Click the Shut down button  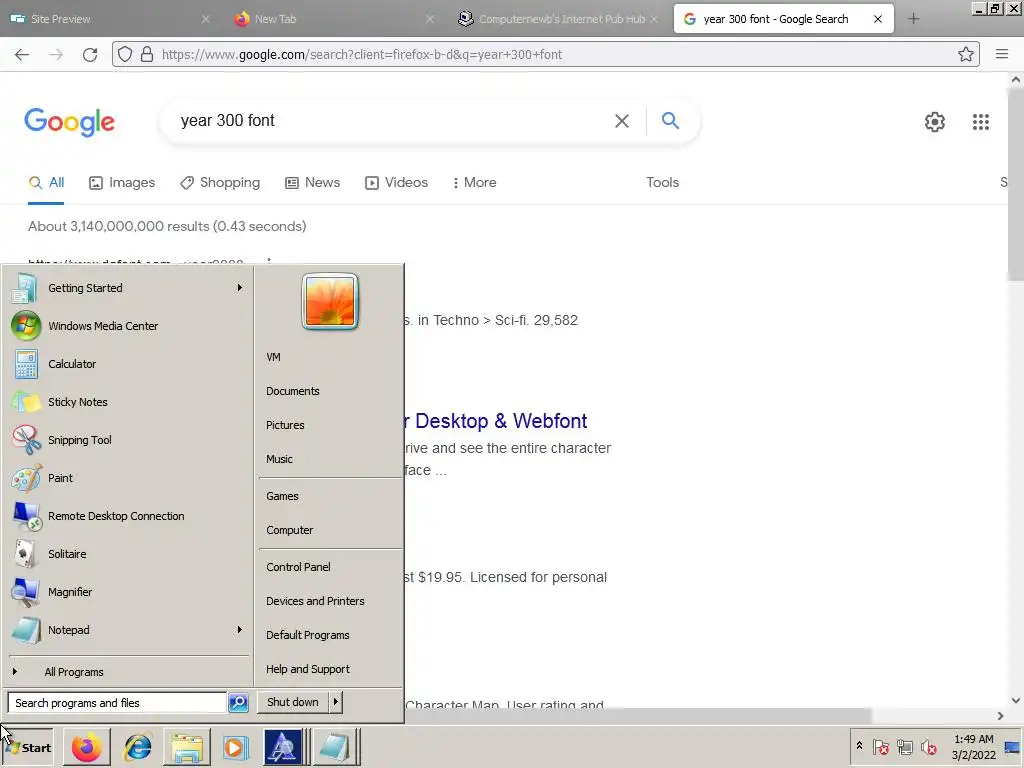coord(293,702)
